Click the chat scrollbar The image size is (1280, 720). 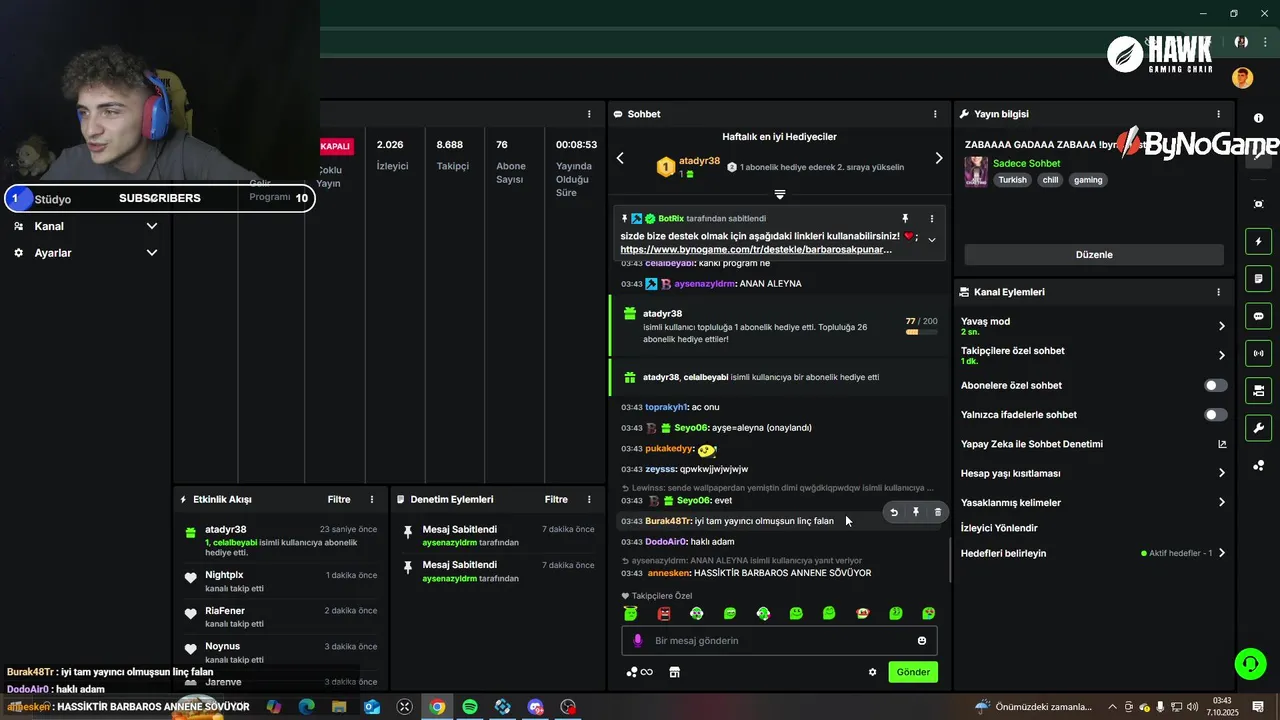click(950, 560)
